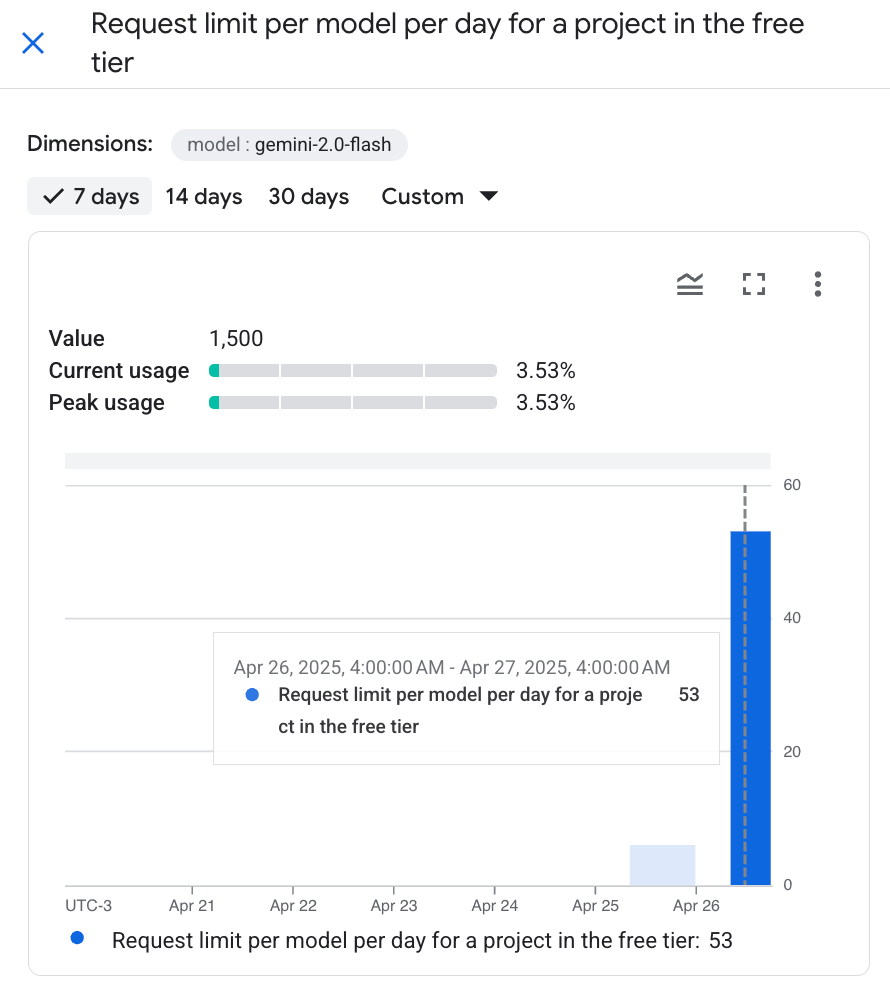890x988 pixels.
Task: Click the model gemini-2.0-flash dimension chip
Action: [x=290, y=145]
